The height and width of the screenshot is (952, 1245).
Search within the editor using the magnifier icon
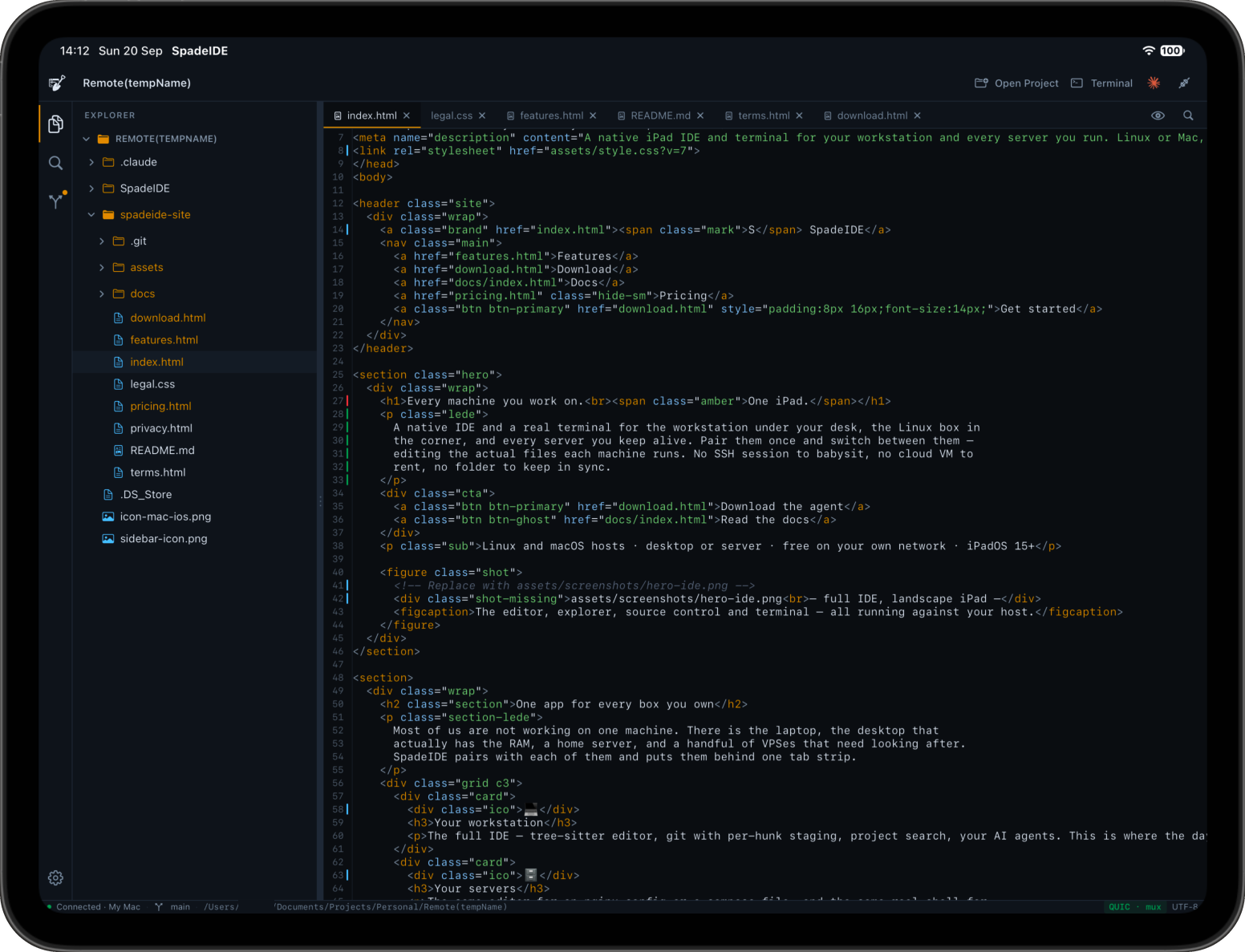pyautogui.click(x=1188, y=115)
